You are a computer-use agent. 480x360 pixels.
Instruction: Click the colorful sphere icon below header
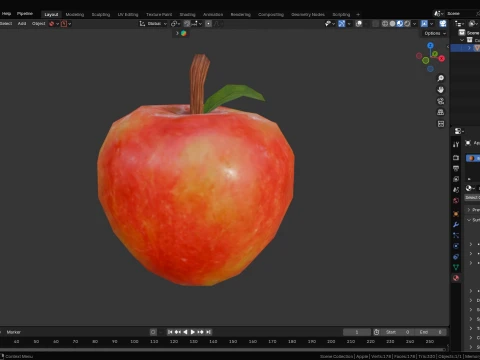183,33
